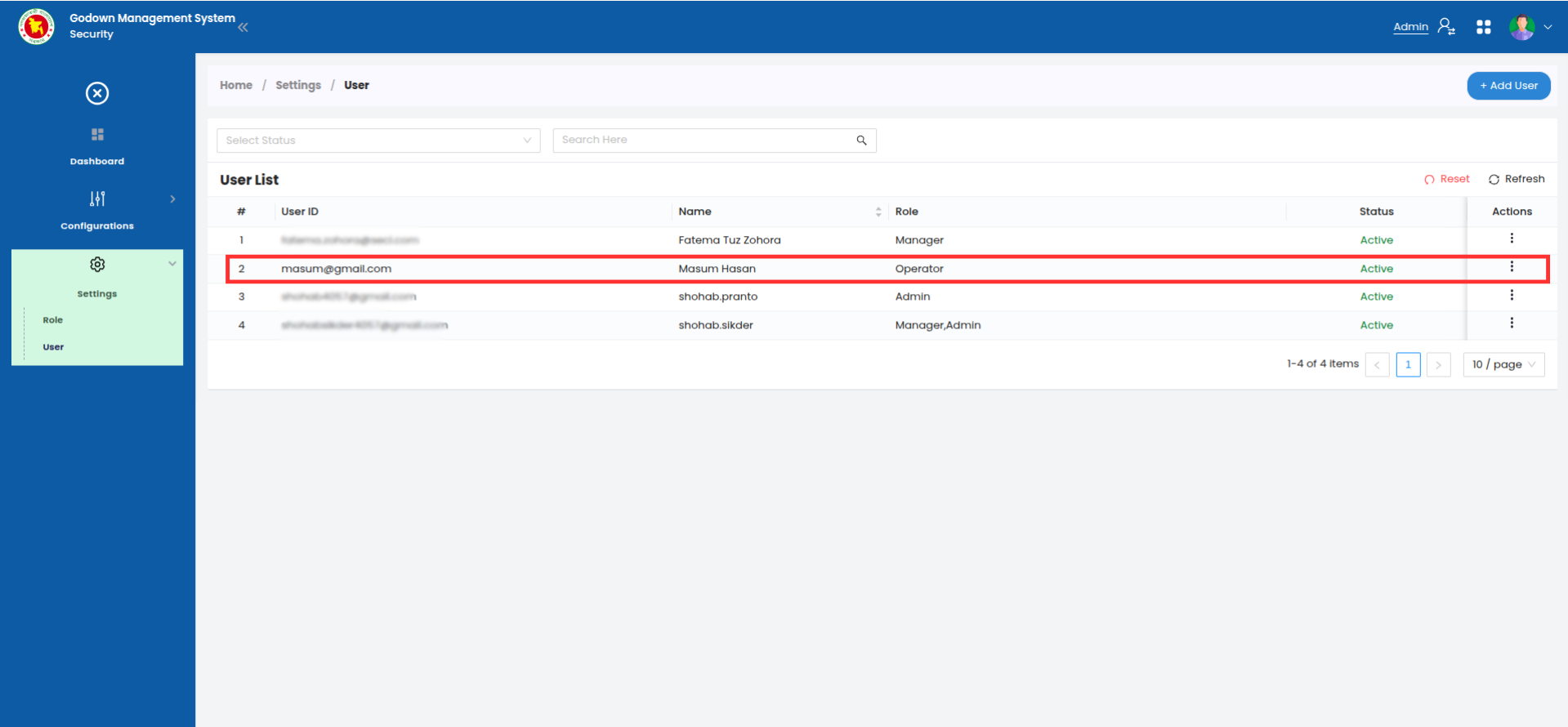This screenshot has width=1568, height=727.
Task: Go to previous page arrow
Action: (x=1377, y=364)
